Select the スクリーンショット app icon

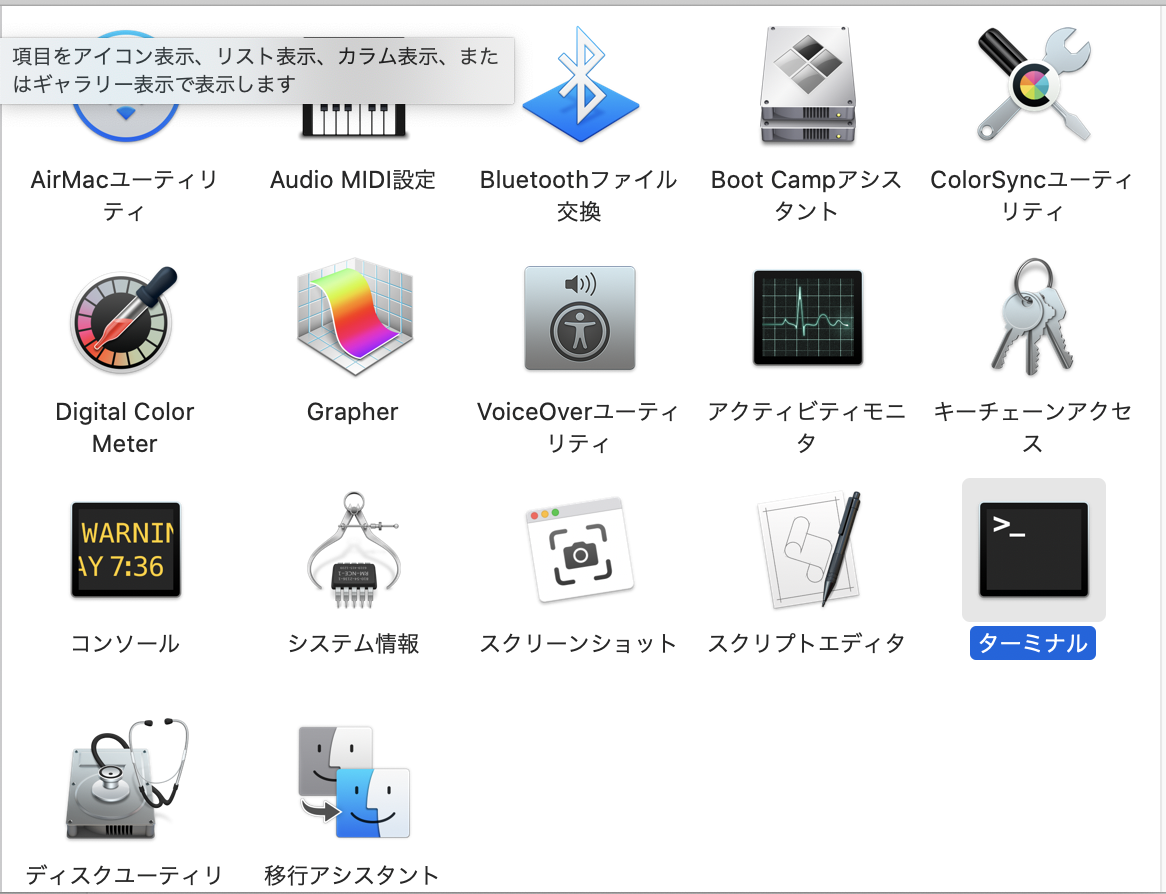click(x=580, y=550)
